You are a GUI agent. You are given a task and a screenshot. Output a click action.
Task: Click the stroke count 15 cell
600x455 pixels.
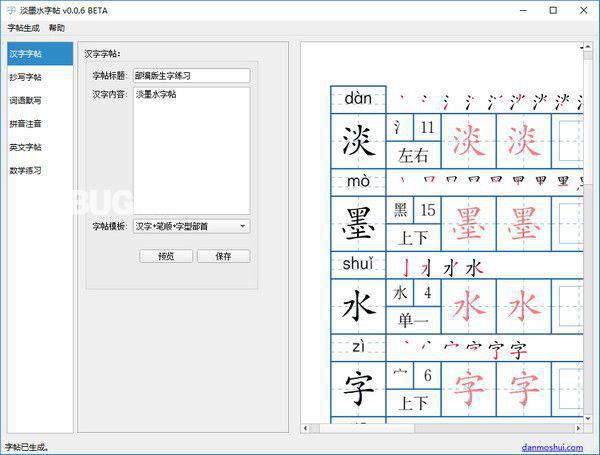[427, 210]
